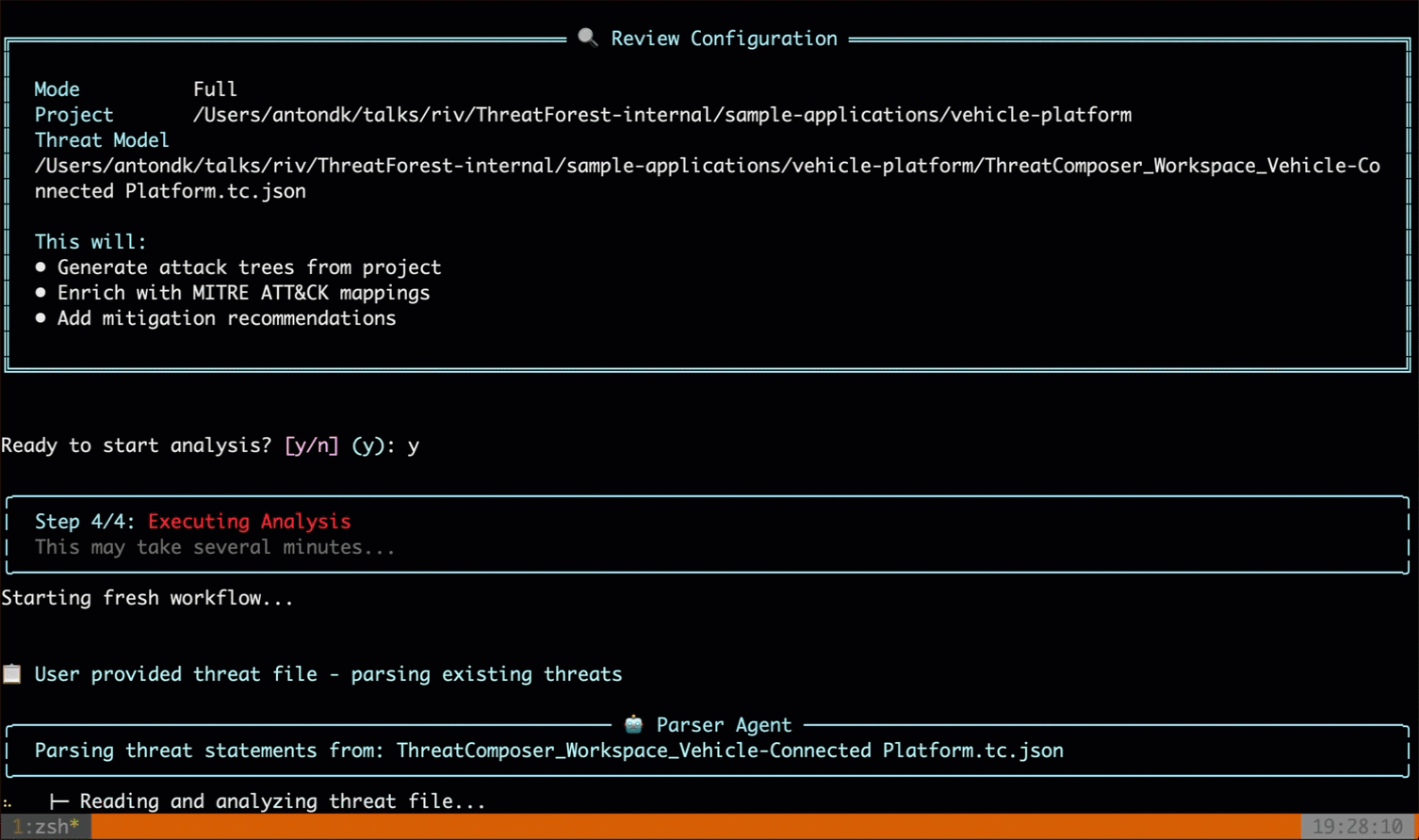
Task: Click the robot icon next to Parser Agent
Action: [633, 724]
